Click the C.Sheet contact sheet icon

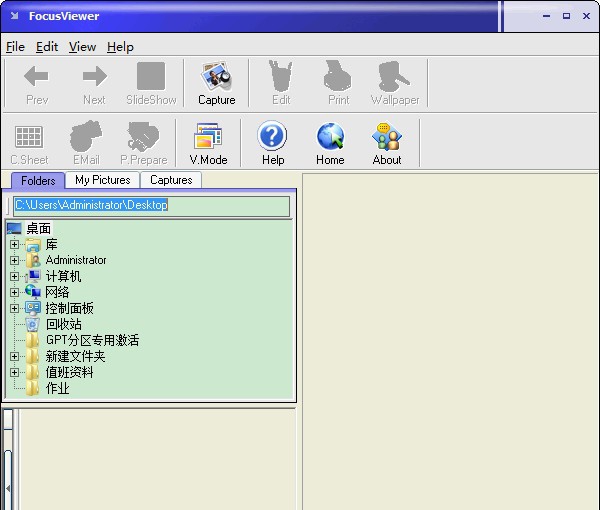pyautogui.click(x=29, y=137)
